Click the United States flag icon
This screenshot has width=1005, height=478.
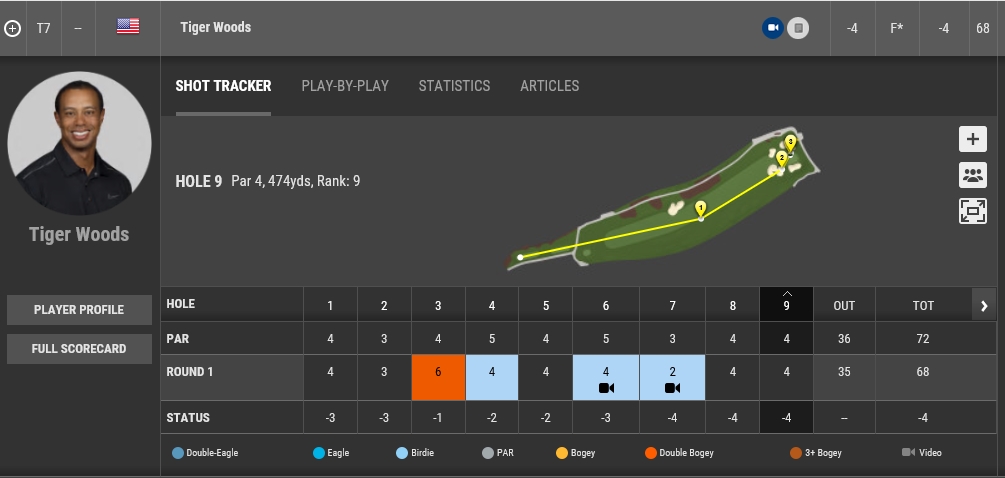[x=128, y=27]
